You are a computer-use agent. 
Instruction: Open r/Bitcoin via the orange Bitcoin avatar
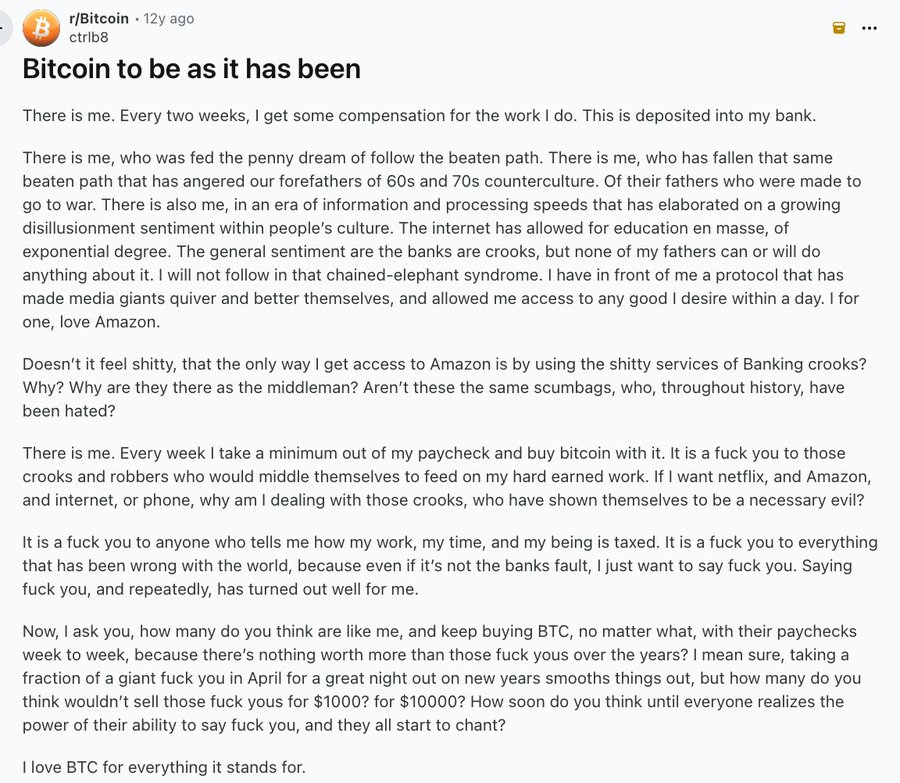[x=40, y=28]
